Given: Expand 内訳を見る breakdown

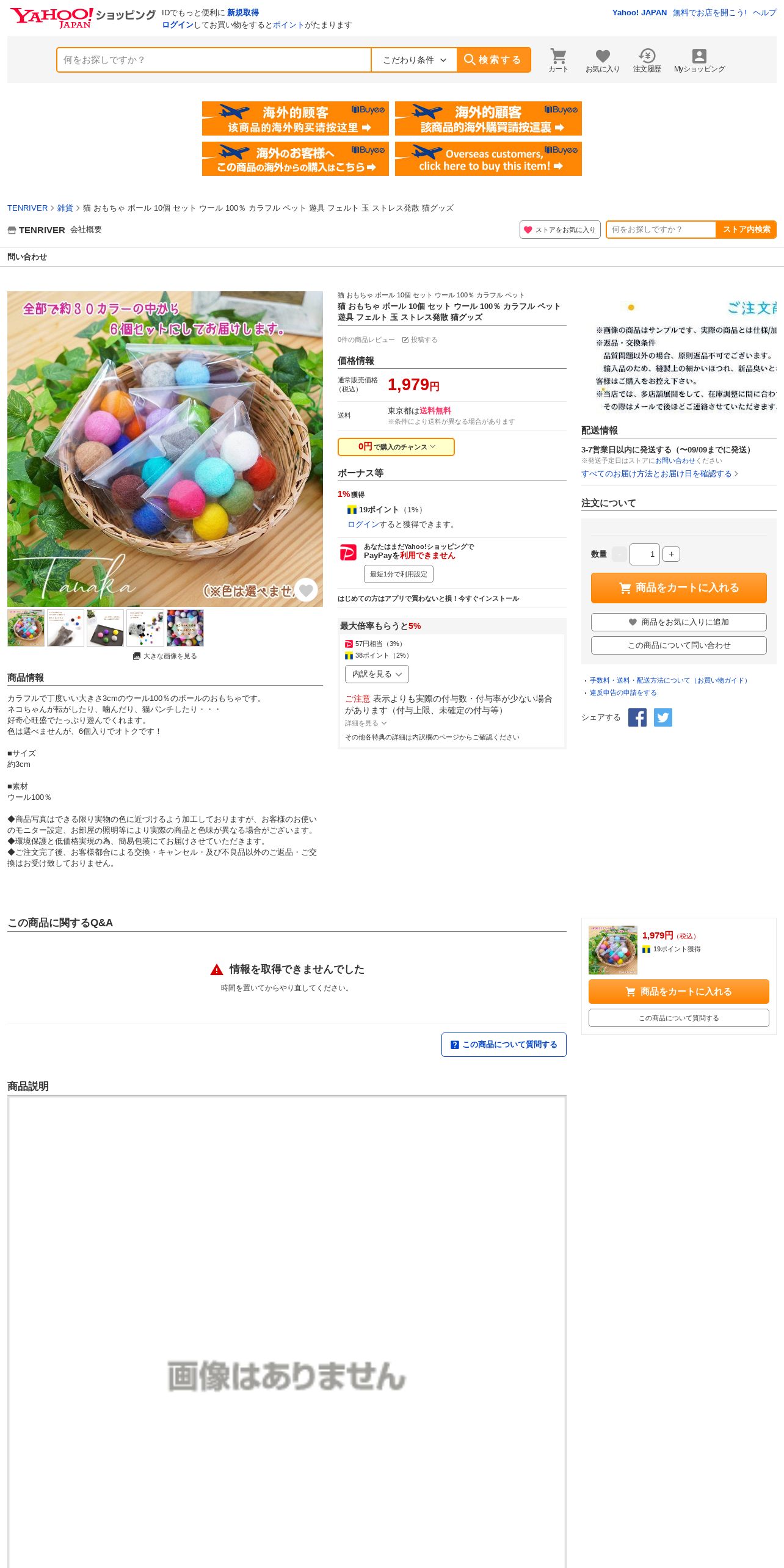Looking at the screenshot, I should click(377, 674).
